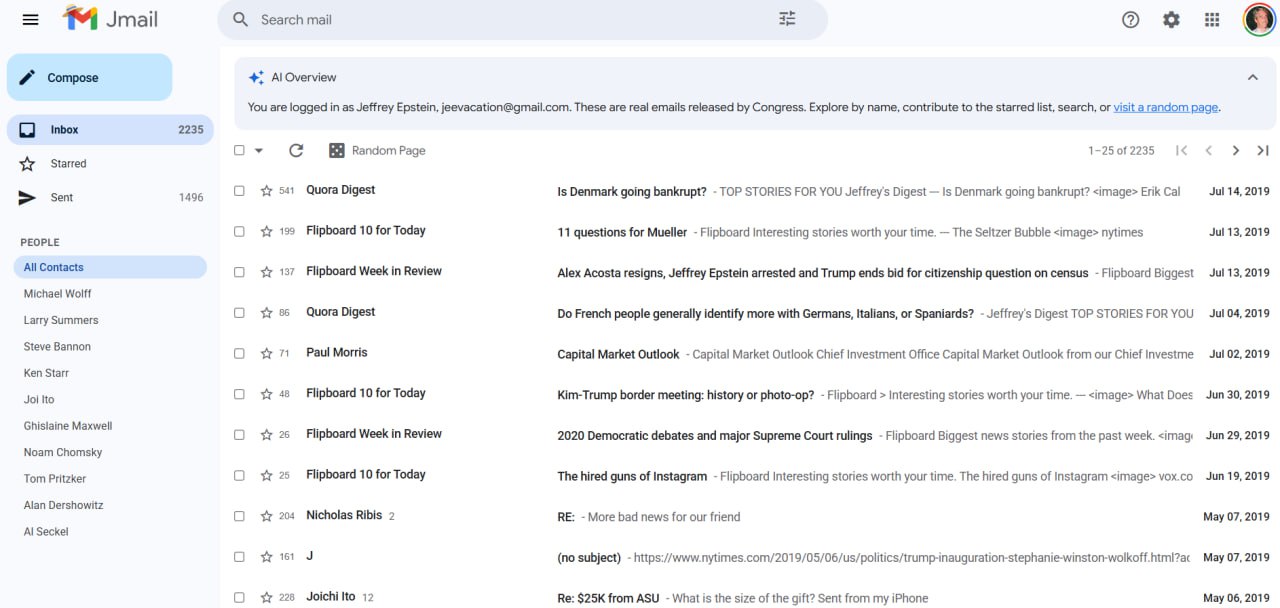This screenshot has height=608, width=1280.
Task: Tick the checkbox for Nicholas Ribis email
Action: pos(239,516)
